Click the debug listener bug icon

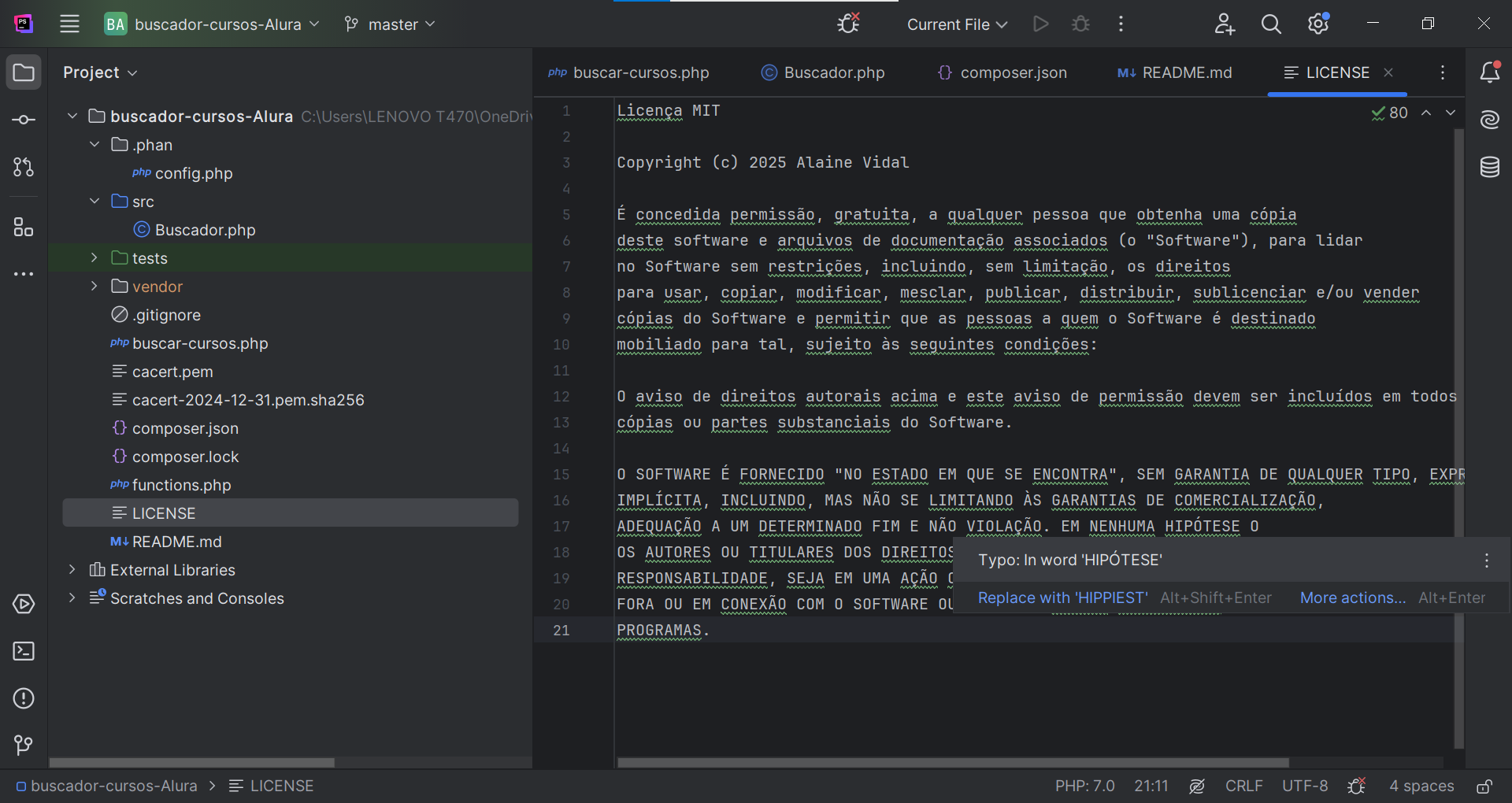pos(848,24)
